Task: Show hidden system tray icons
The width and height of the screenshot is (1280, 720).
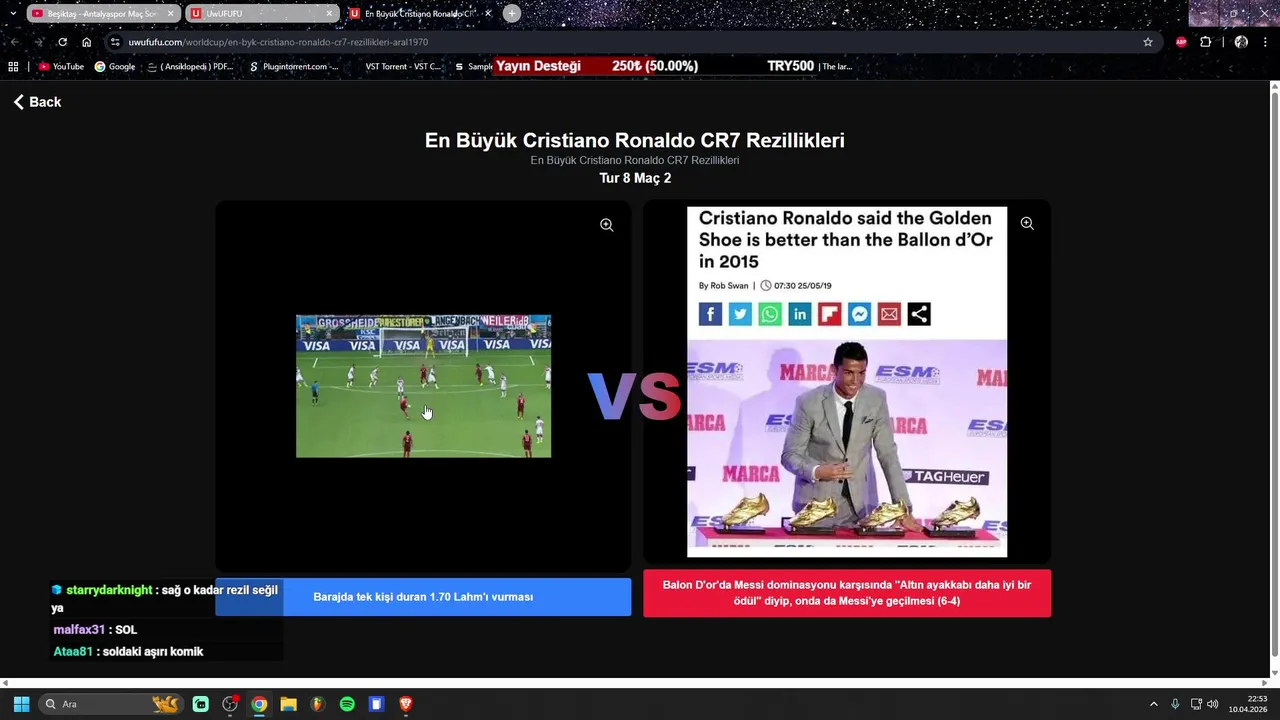Action: (x=1153, y=704)
